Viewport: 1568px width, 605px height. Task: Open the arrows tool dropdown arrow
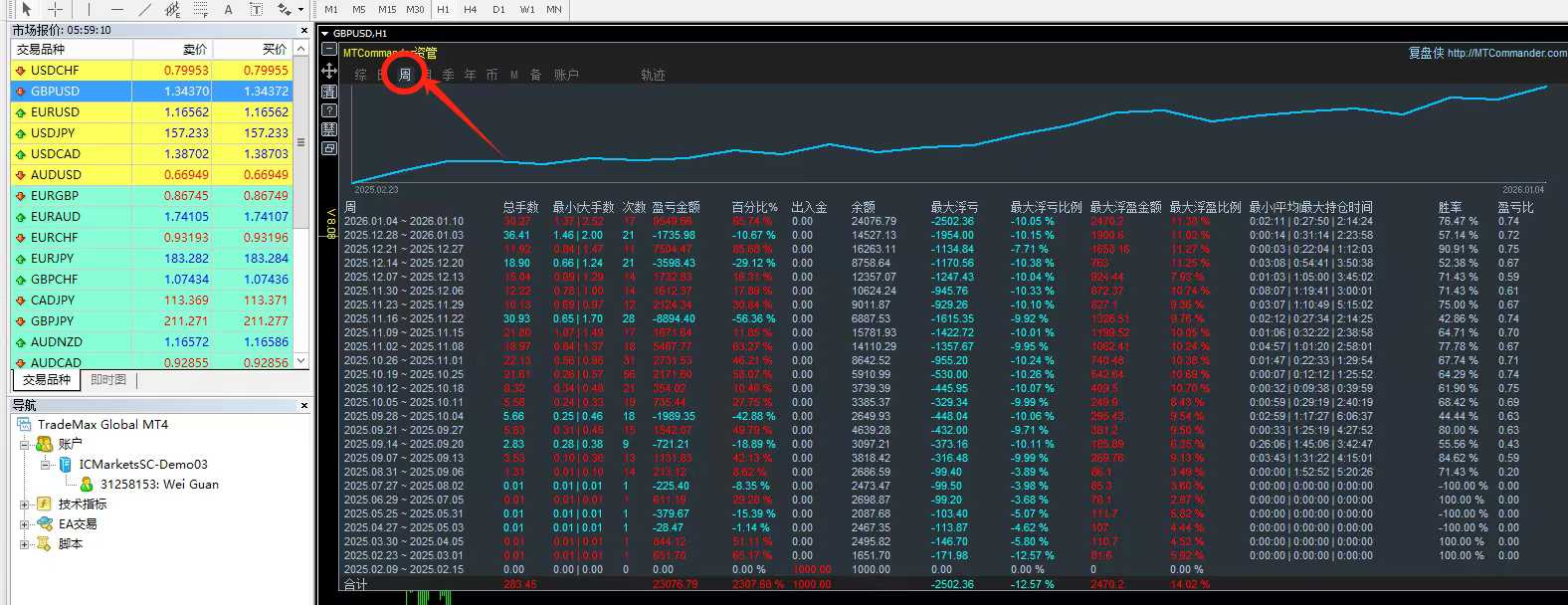point(299,10)
